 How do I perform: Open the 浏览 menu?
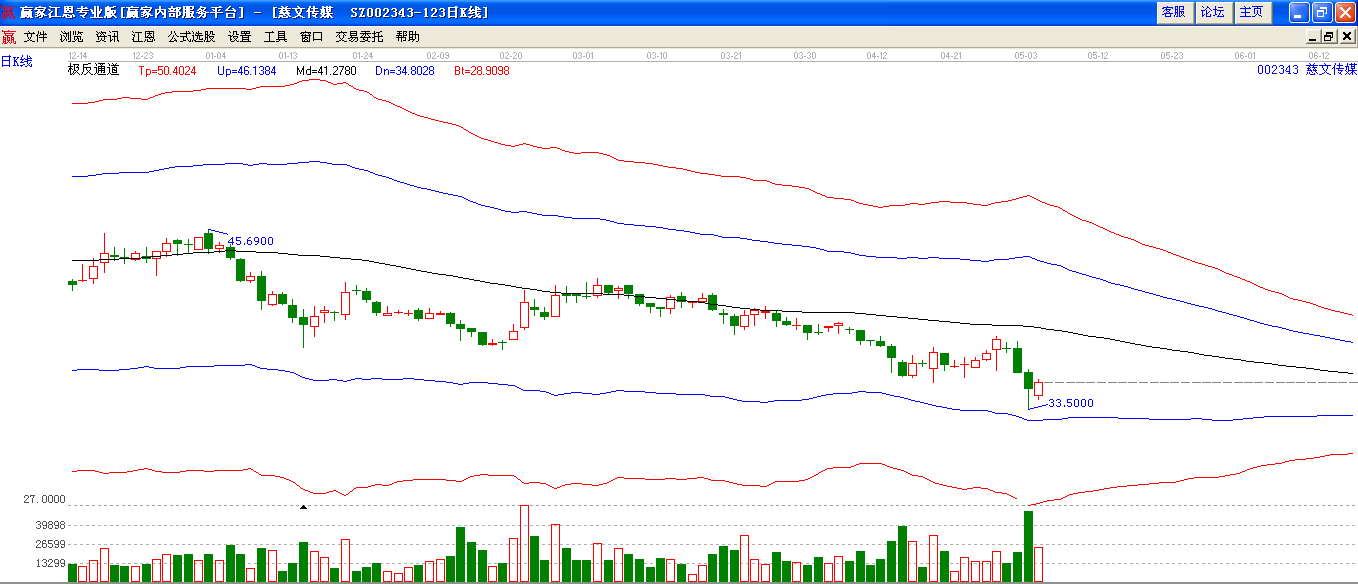(x=72, y=37)
